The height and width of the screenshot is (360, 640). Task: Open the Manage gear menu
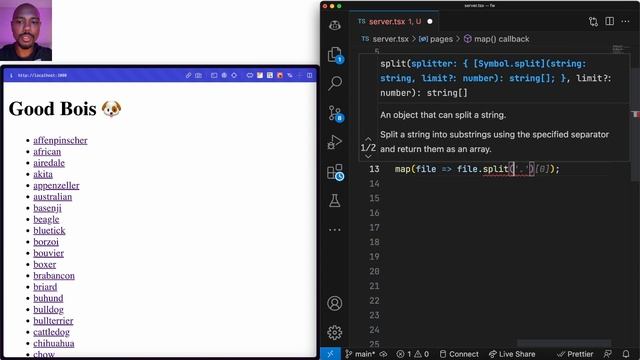(x=335, y=333)
